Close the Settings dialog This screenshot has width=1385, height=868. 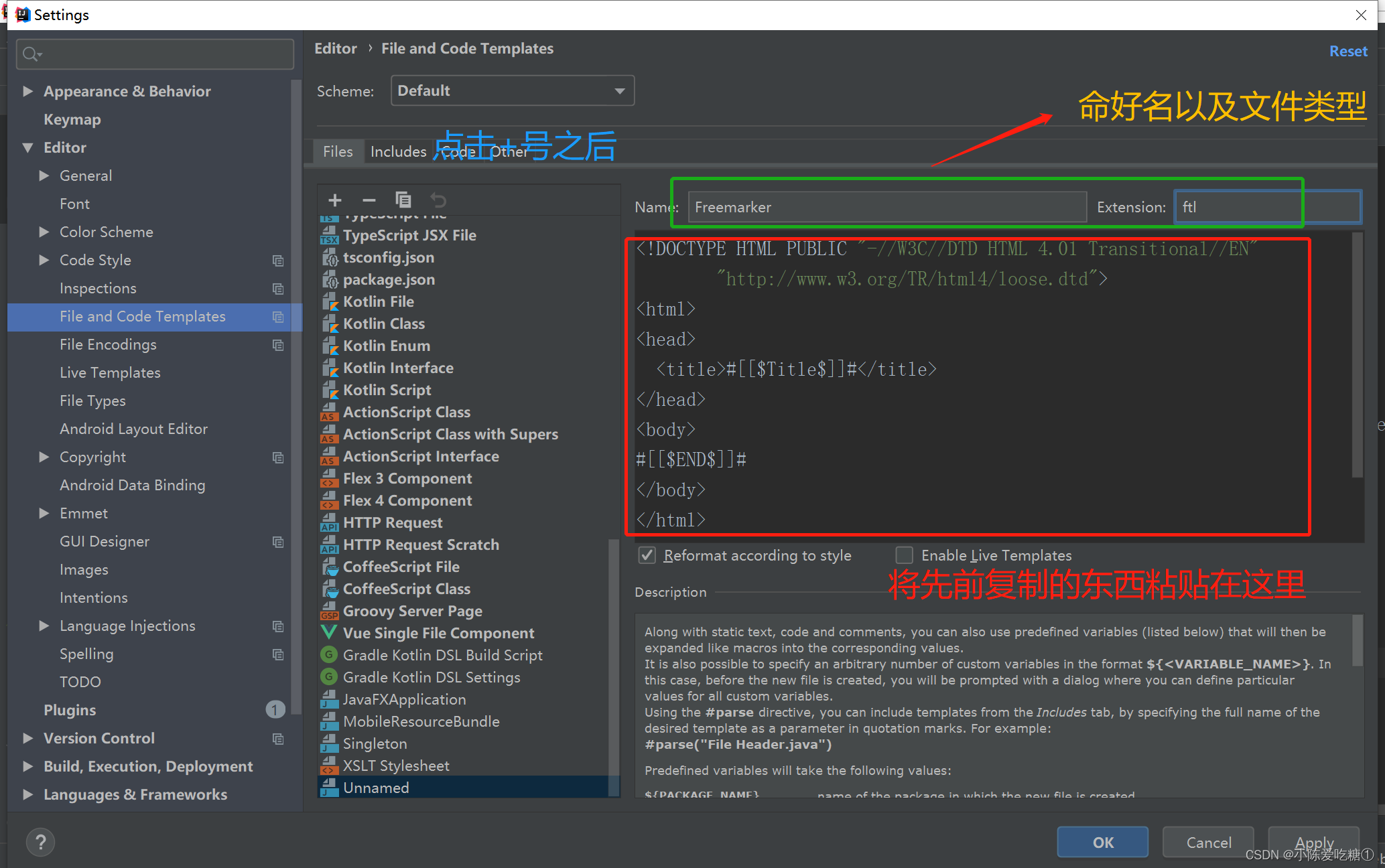(x=1361, y=15)
